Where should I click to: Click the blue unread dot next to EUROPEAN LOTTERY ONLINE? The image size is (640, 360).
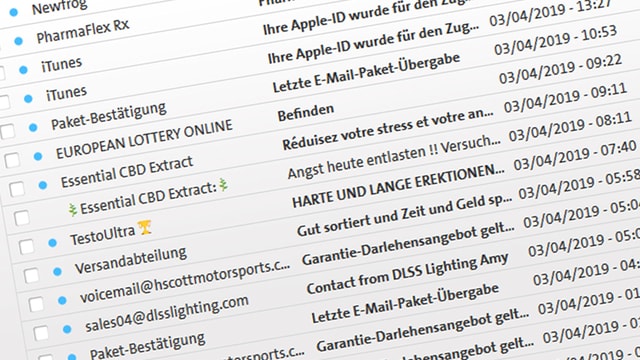pos(38,156)
